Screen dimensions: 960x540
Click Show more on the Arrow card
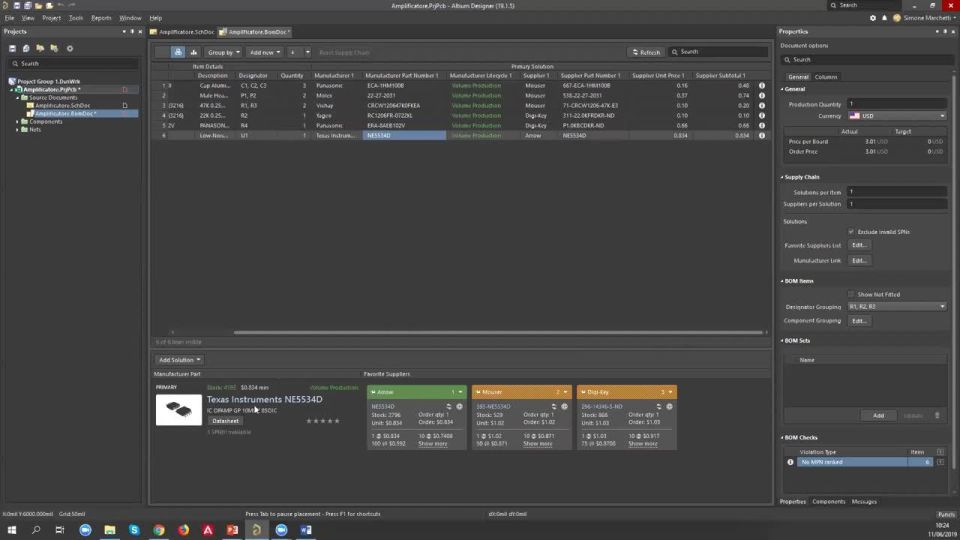433,444
